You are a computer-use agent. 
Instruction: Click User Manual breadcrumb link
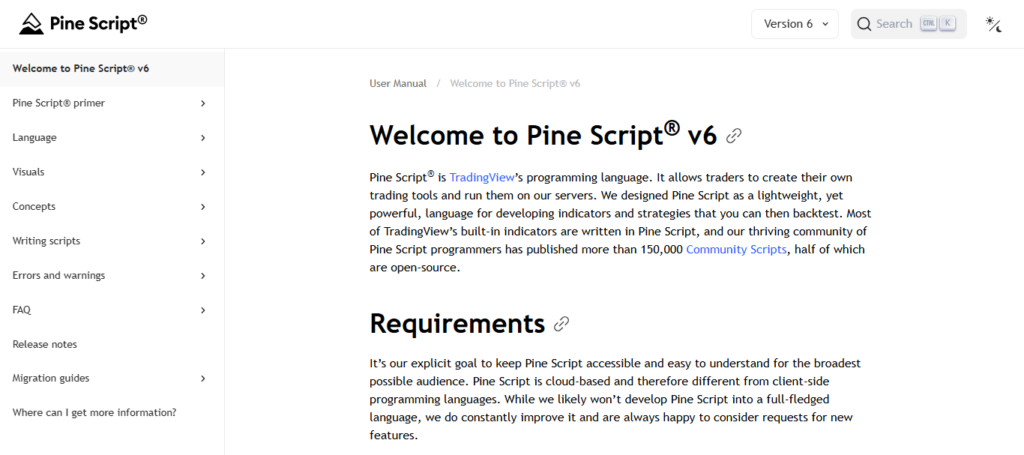coord(398,84)
